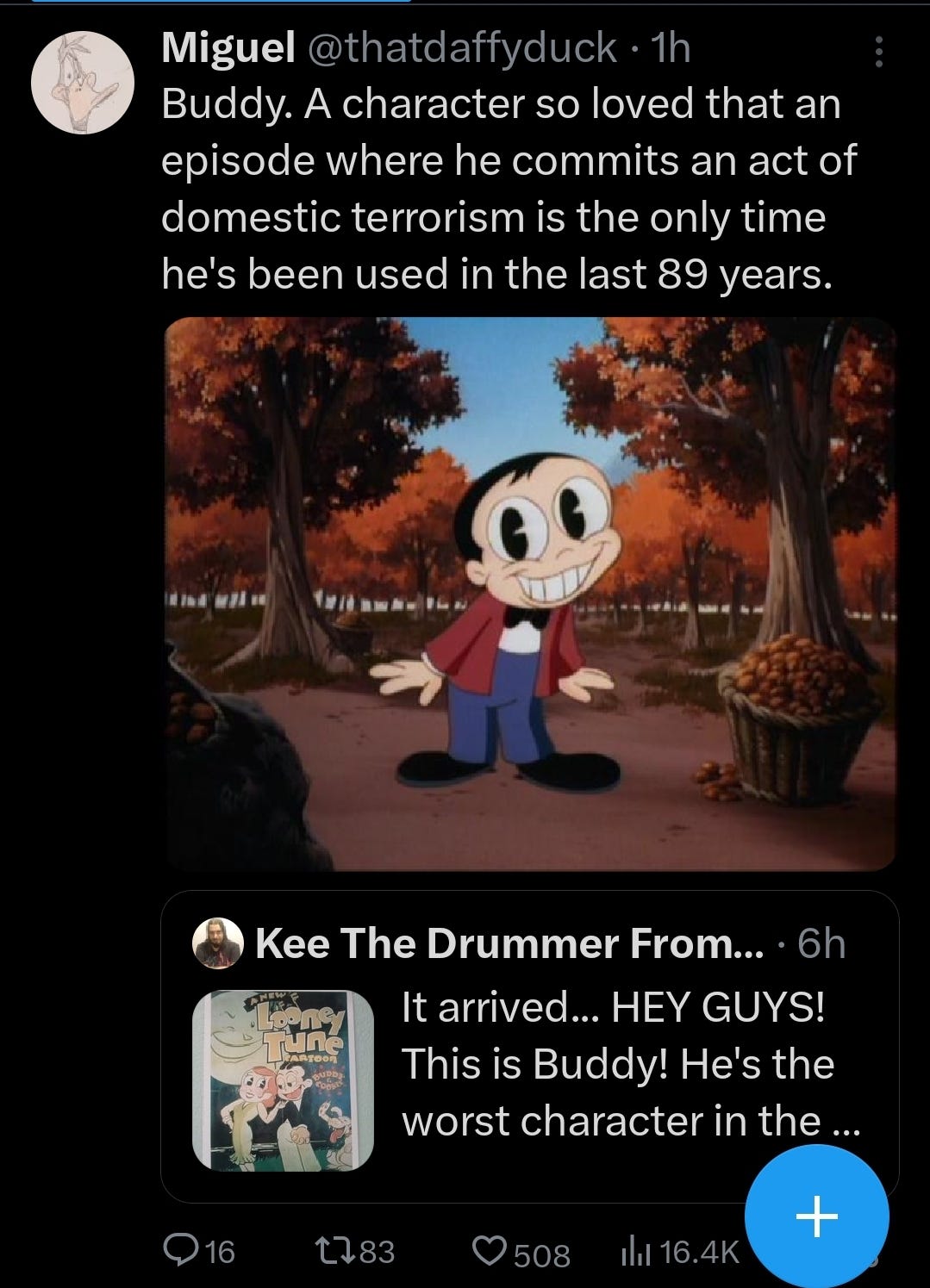Open the Kee The Drummer From... name
930x1288 pixels.
pos(509,943)
